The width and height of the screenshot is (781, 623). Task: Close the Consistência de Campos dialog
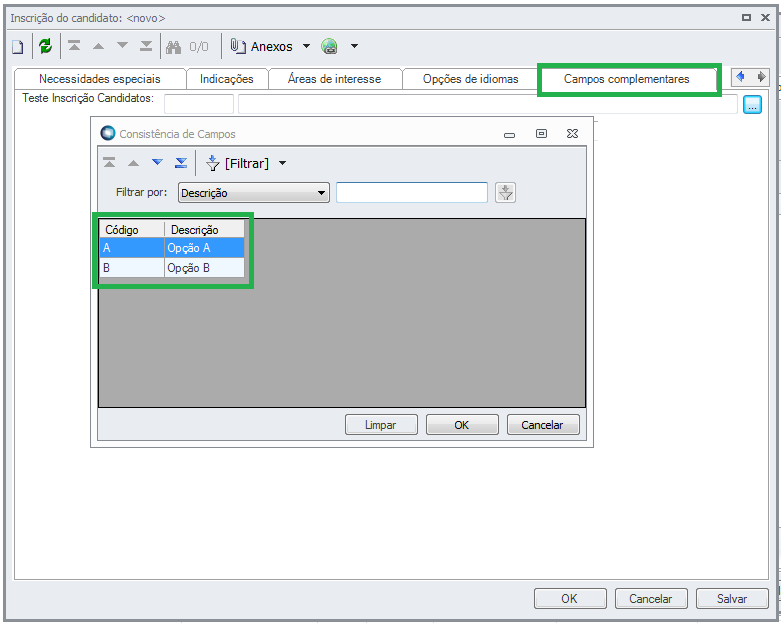coord(572,133)
